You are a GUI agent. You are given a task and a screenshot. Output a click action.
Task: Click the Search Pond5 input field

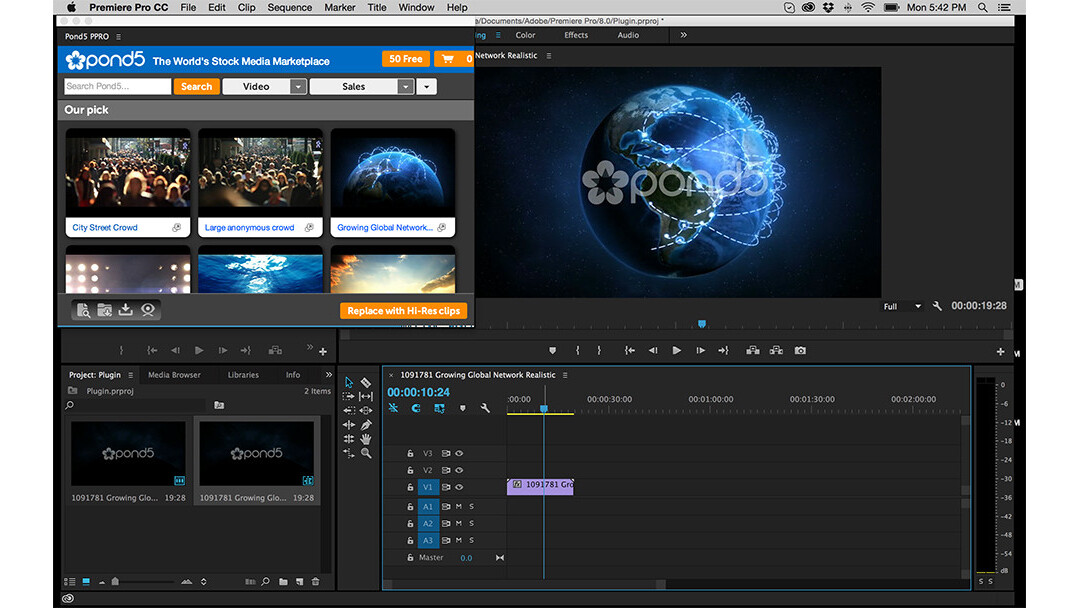117,87
